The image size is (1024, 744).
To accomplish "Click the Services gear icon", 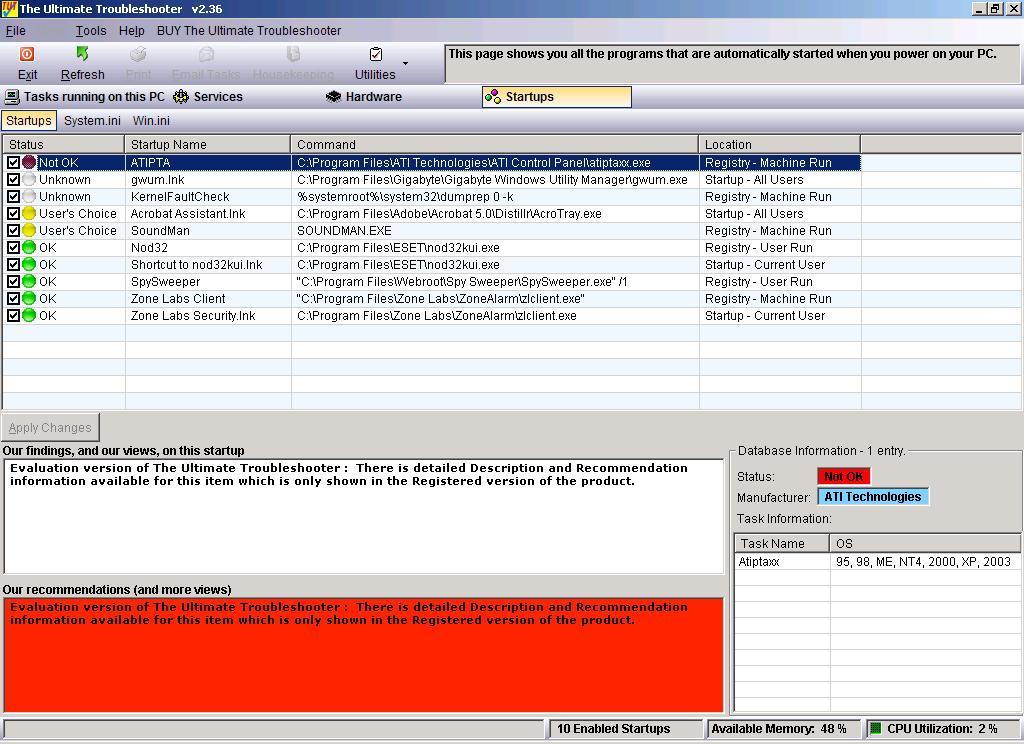I will click(181, 97).
